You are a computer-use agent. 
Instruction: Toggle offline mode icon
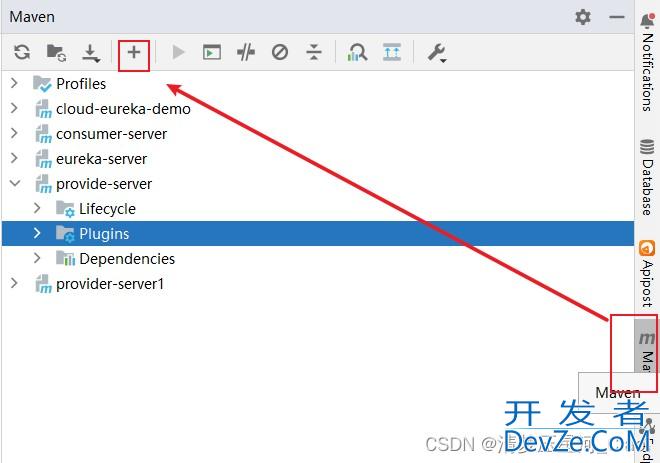pos(246,53)
